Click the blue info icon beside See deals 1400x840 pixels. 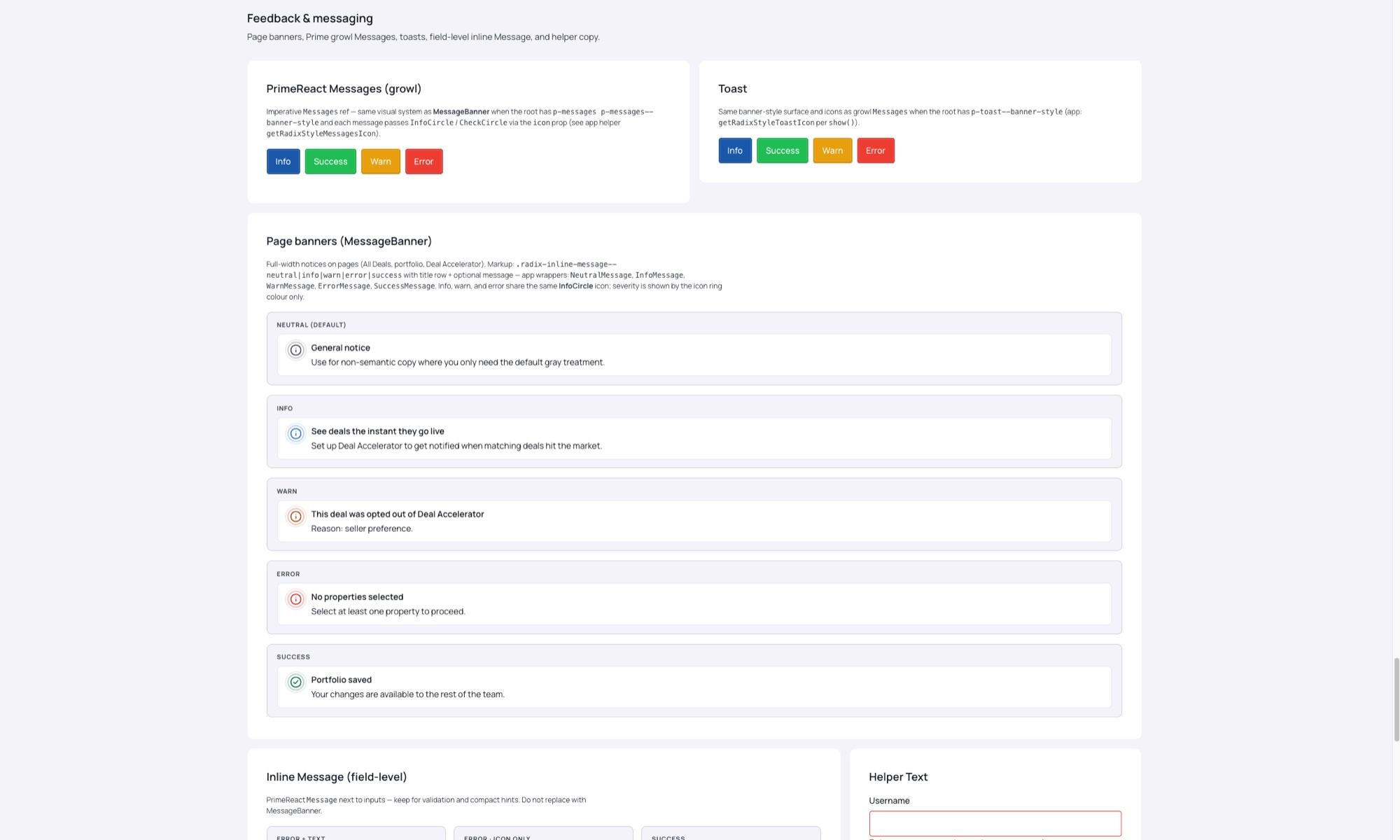click(x=295, y=433)
